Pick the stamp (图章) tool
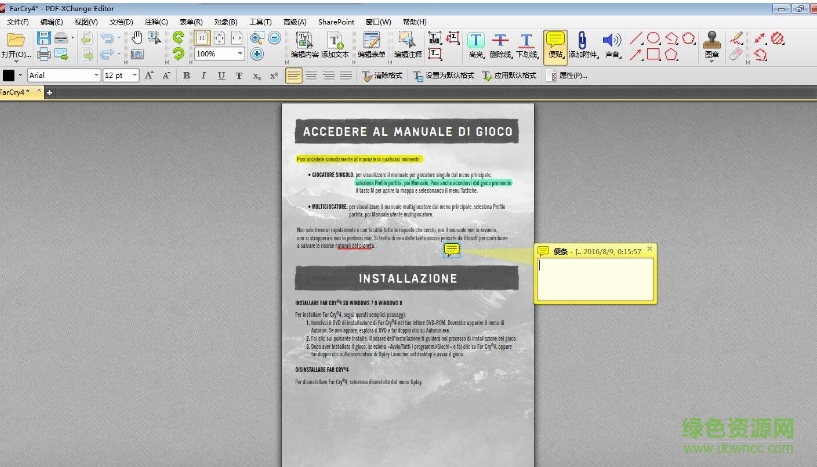817x467 pixels. pyautogui.click(x=711, y=43)
